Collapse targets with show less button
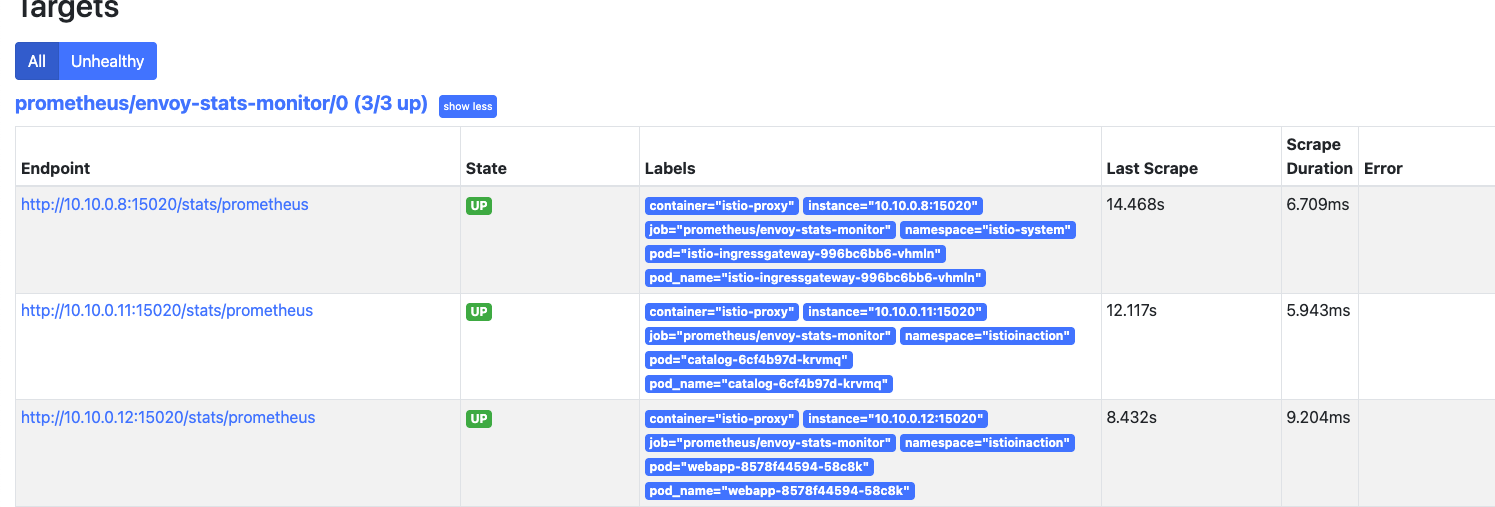 [468, 106]
